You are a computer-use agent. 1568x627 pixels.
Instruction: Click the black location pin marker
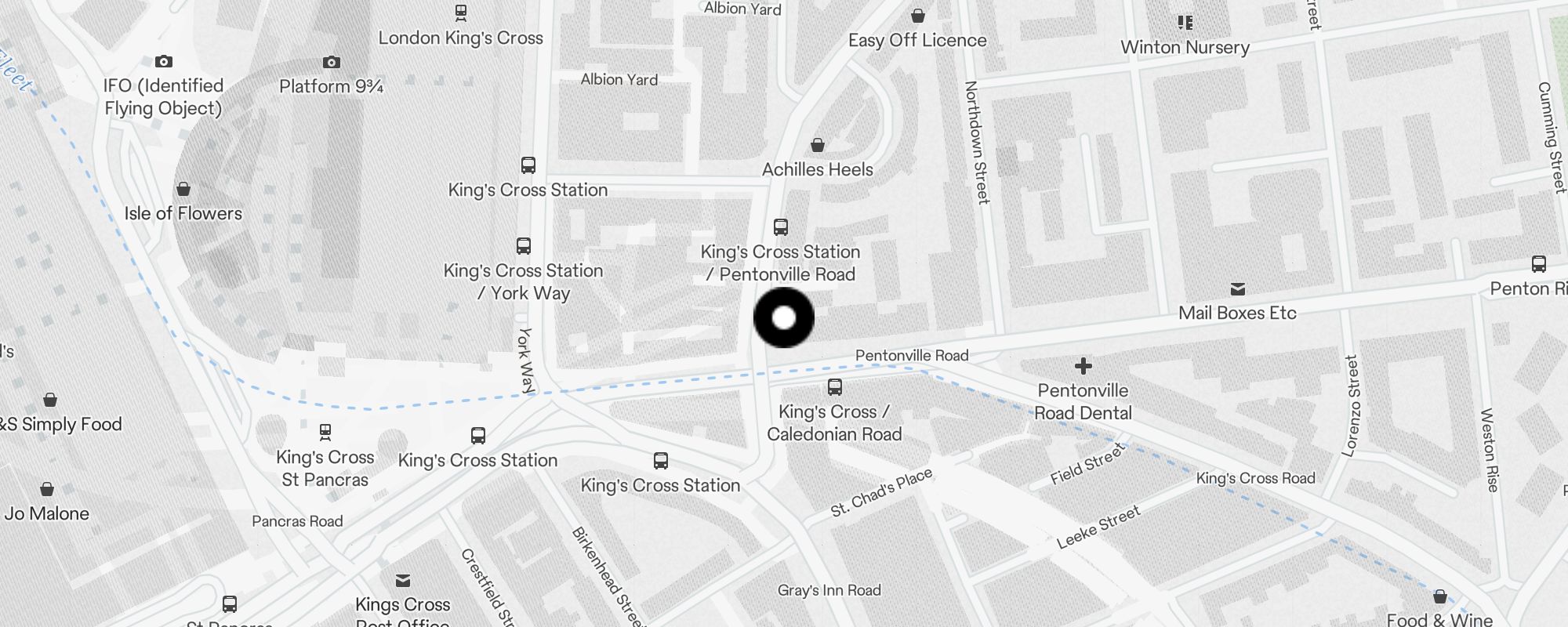(x=784, y=317)
